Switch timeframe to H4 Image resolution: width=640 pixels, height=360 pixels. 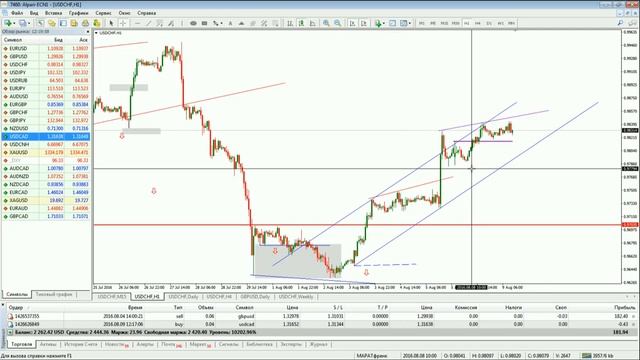[x=478, y=23]
